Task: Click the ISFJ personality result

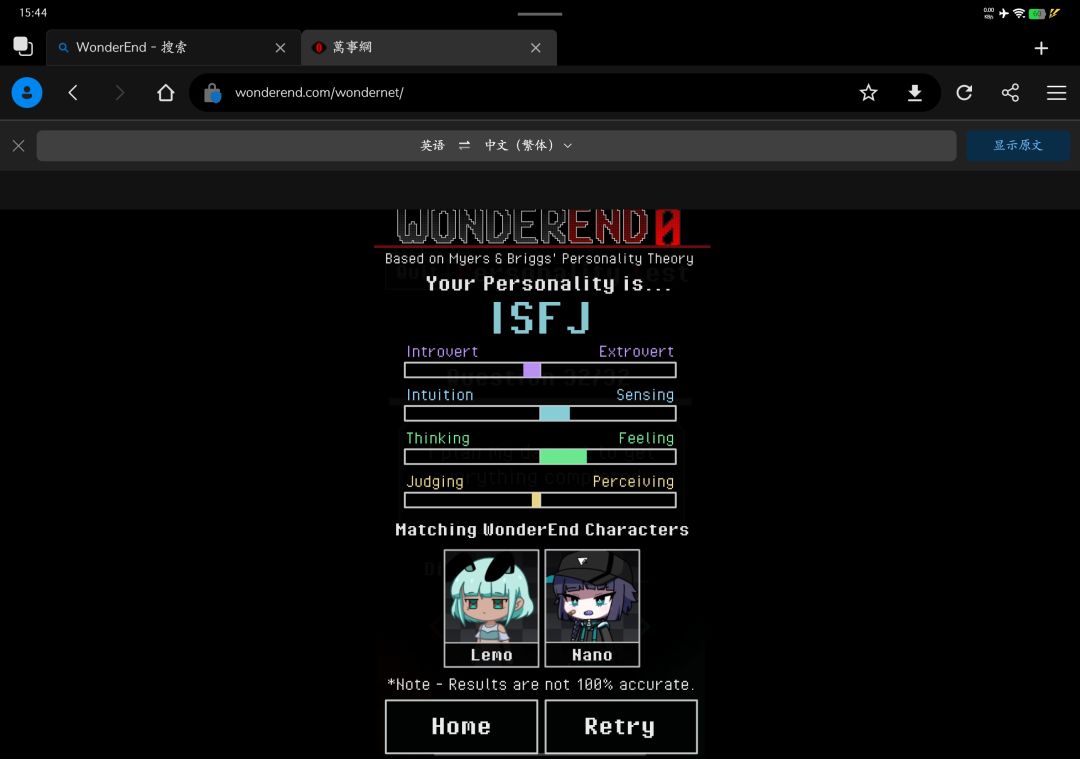Action: tap(541, 318)
